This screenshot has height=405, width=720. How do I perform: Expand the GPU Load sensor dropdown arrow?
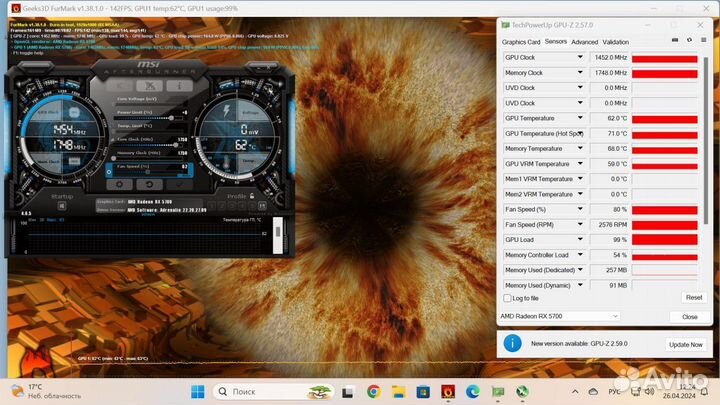(x=580, y=239)
